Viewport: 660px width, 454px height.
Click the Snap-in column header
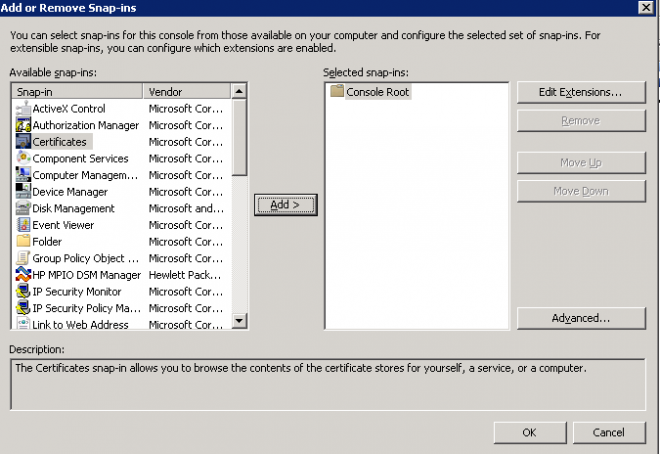[78, 91]
